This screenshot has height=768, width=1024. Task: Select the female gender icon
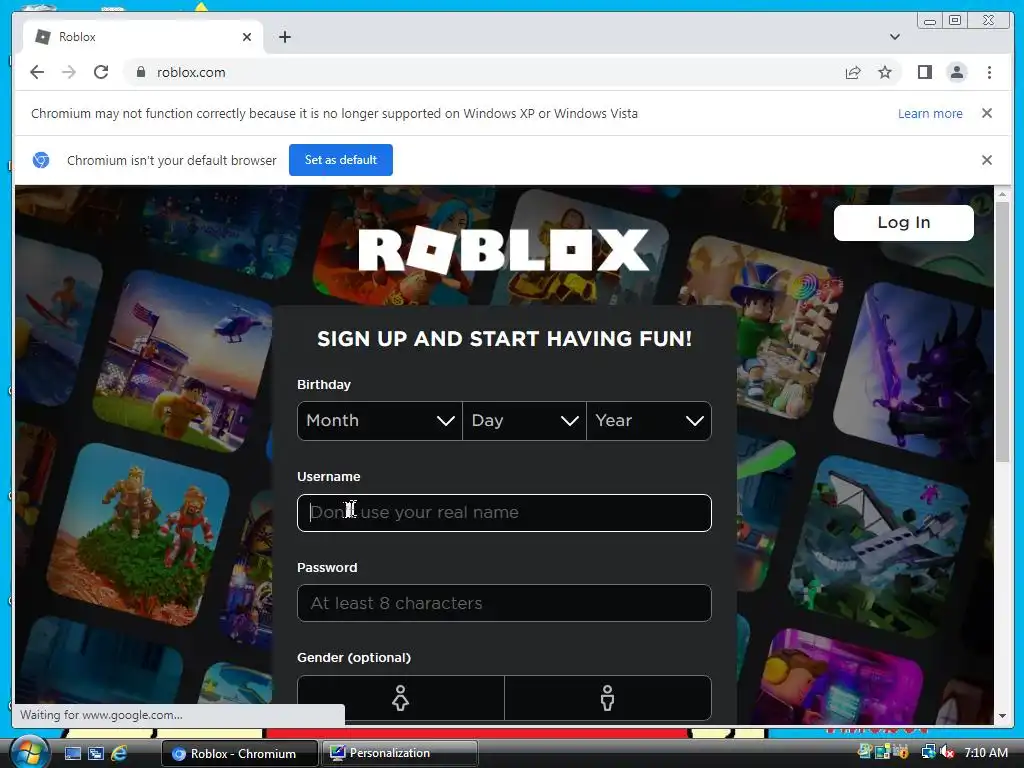pyautogui.click(x=400, y=697)
